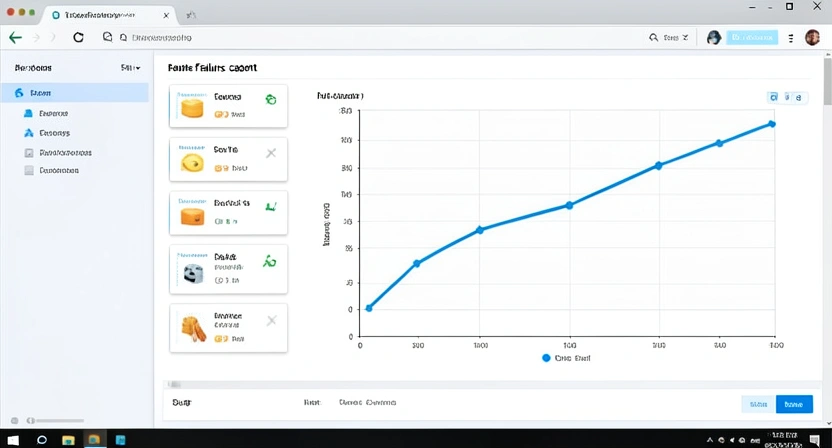Click the green refresh icon on the first card
832x448 pixels.
point(270,99)
